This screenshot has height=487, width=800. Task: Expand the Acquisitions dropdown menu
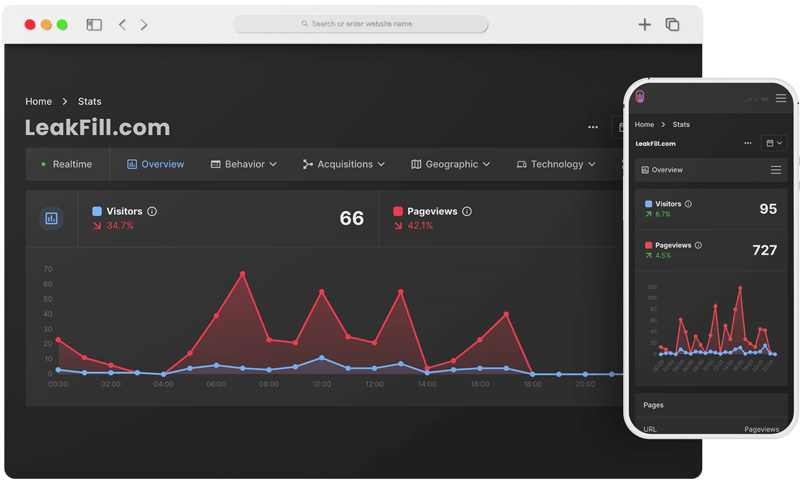pos(343,164)
